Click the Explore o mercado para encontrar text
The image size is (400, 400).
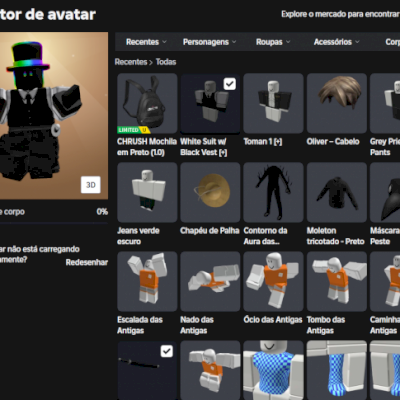(x=340, y=14)
